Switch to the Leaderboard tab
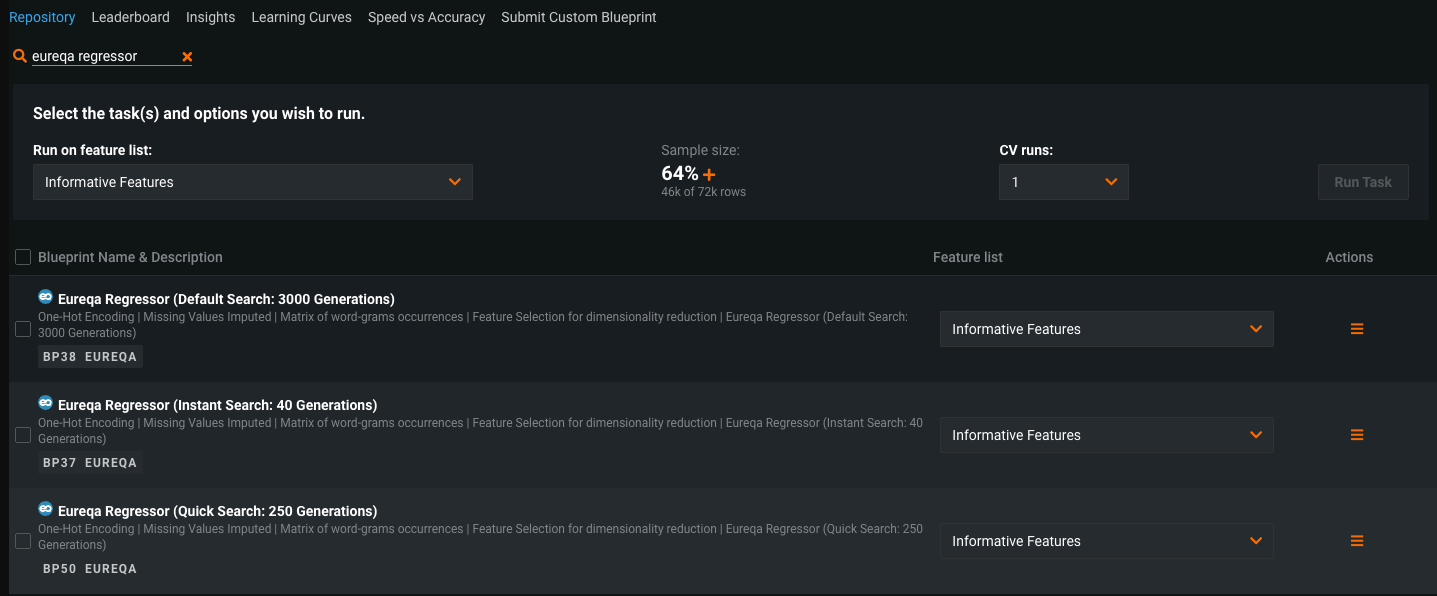The height and width of the screenshot is (596, 1437). [x=130, y=17]
